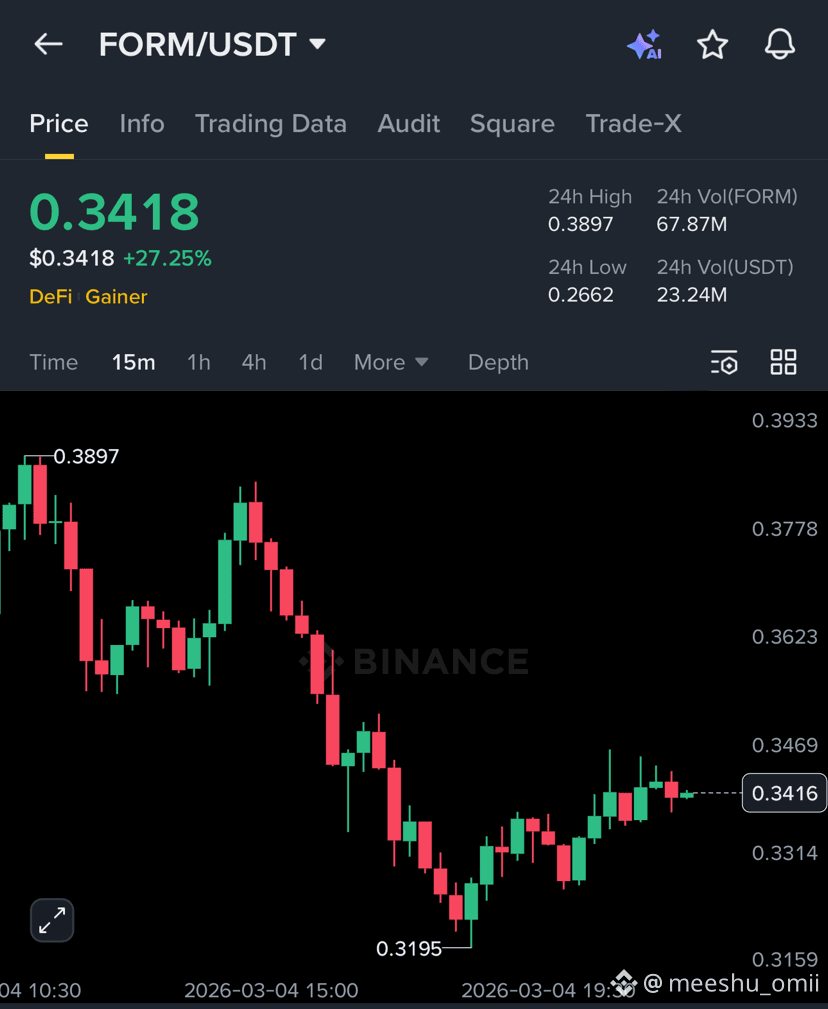Add FORM/USDT to favorites with star icon
This screenshot has height=1009, width=828.
point(712,44)
